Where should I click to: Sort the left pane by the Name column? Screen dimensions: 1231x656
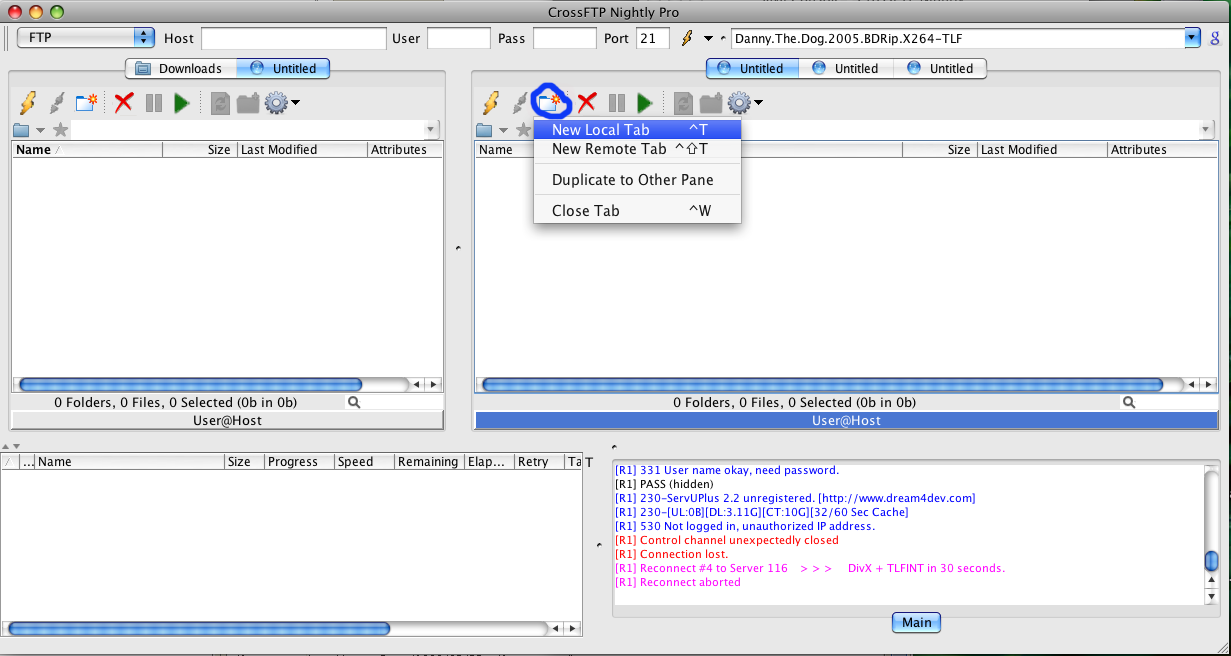click(87, 150)
